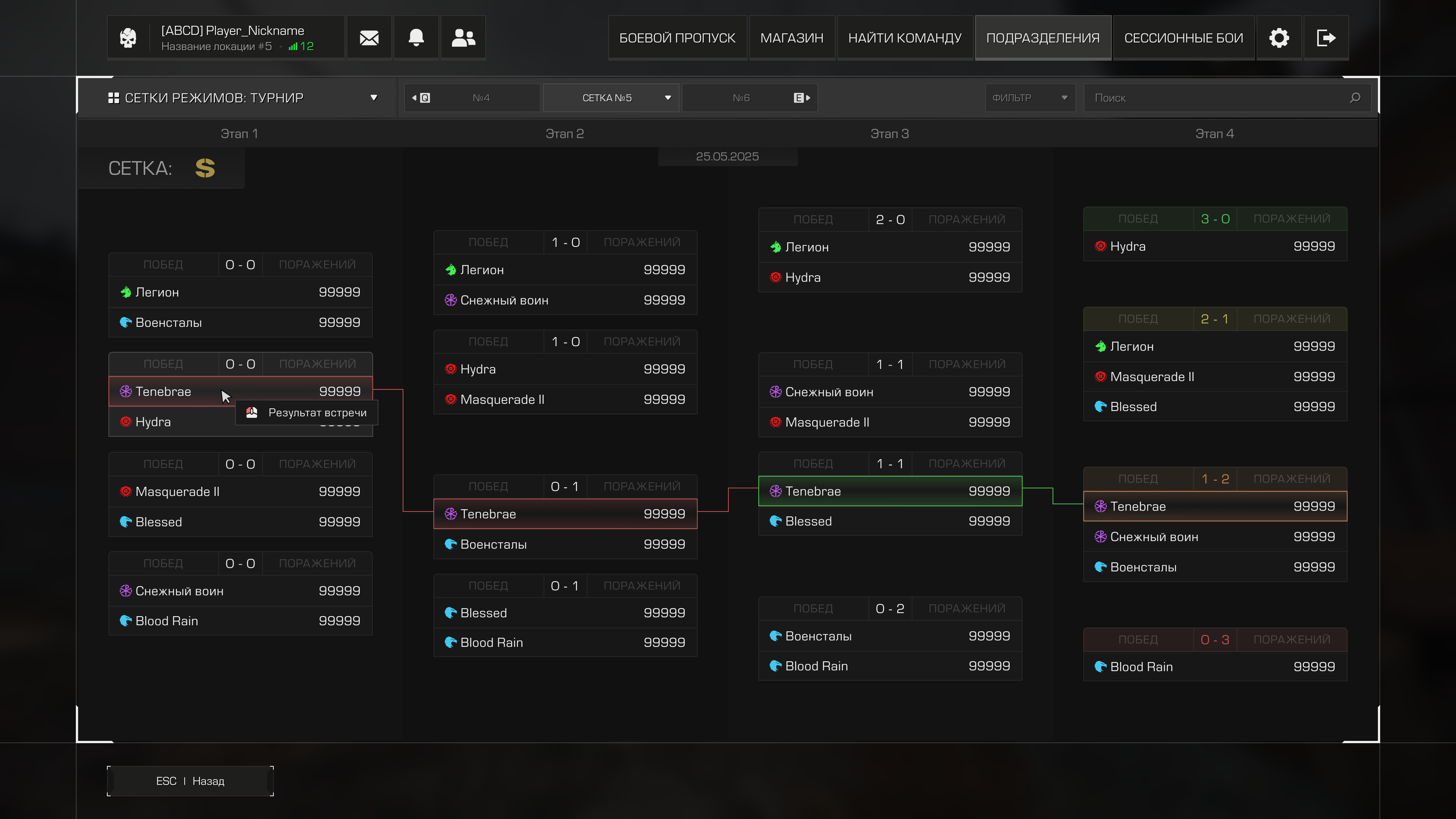
Task: Click the skull player avatar icon
Action: [x=128, y=38]
